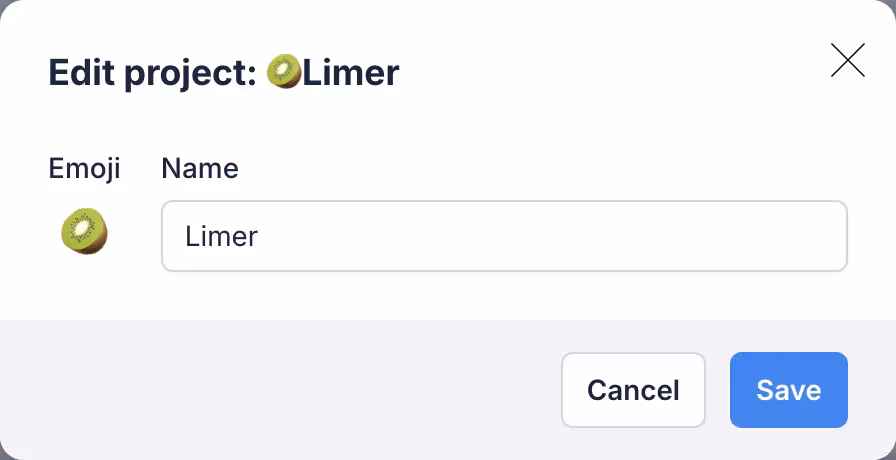
Task: Click the X in the top-right corner
Action: (847, 61)
